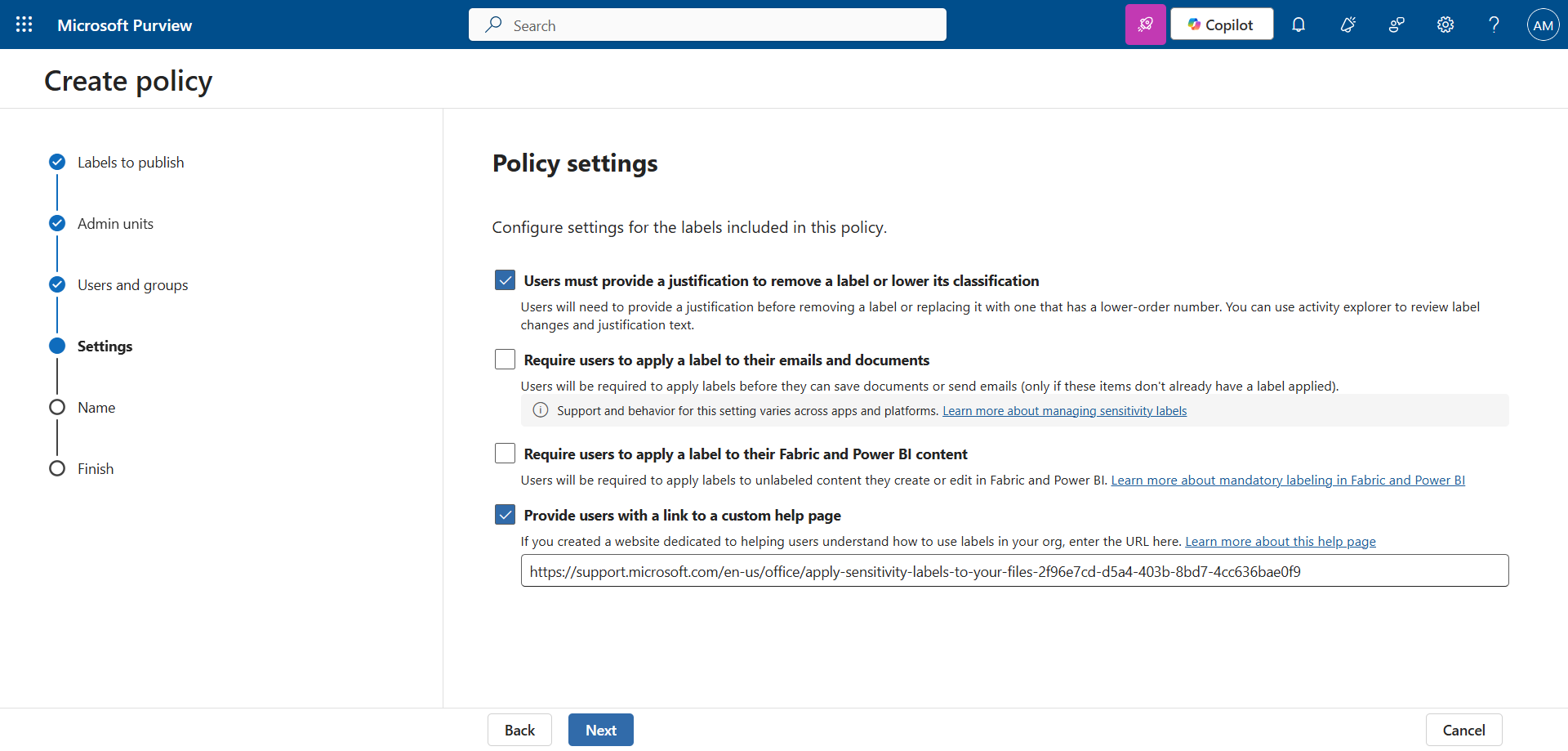The height and width of the screenshot is (751, 1568).
Task: Open the settings gear
Action: (1445, 25)
